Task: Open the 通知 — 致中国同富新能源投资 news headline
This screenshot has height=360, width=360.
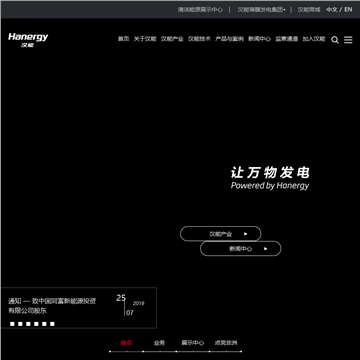Action: coord(52,306)
